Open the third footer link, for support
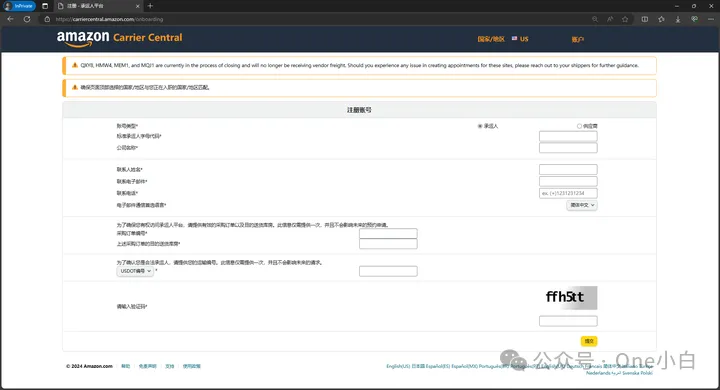This screenshot has height=390, width=720. click(169, 366)
